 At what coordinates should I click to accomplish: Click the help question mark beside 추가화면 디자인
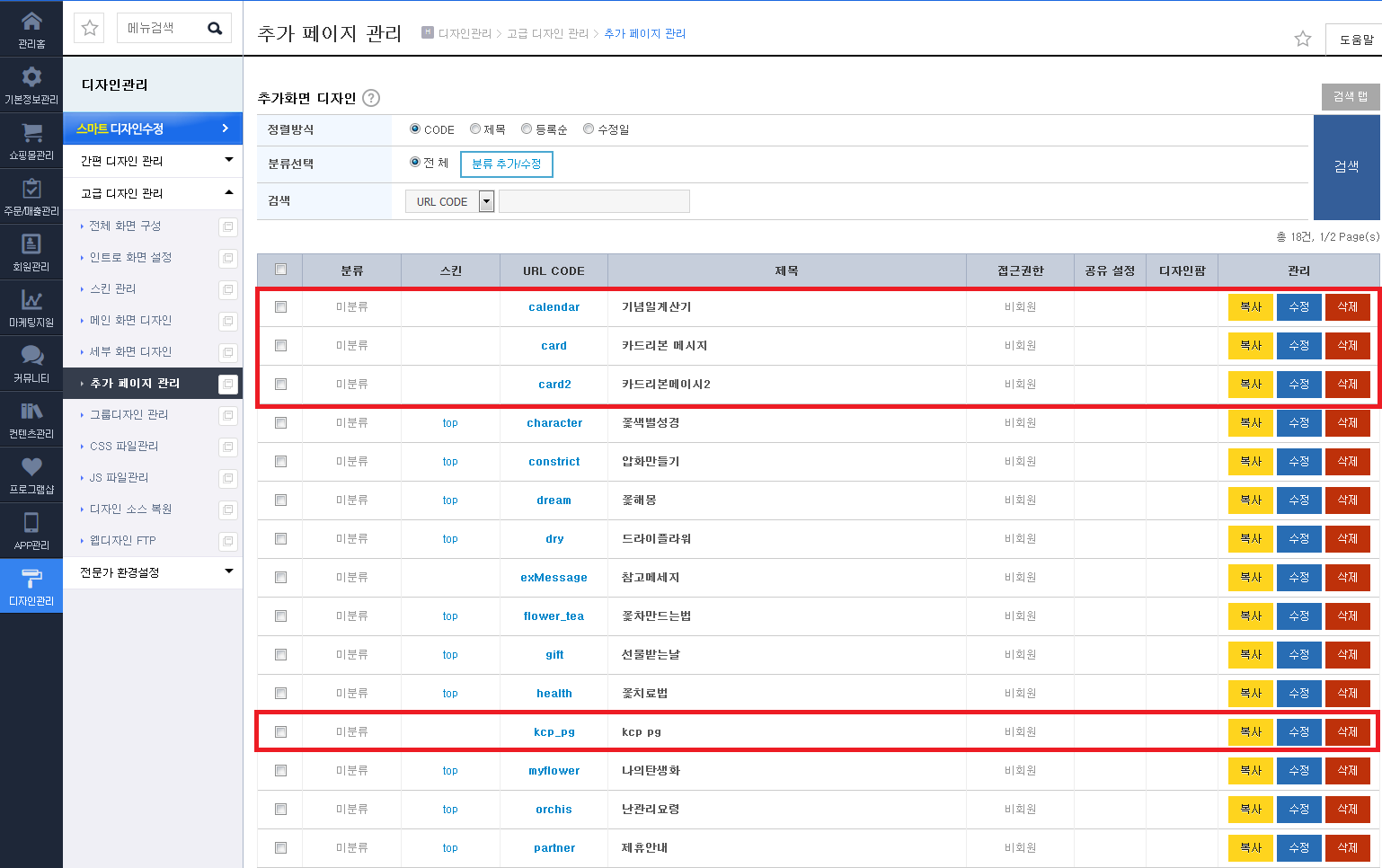click(x=371, y=98)
